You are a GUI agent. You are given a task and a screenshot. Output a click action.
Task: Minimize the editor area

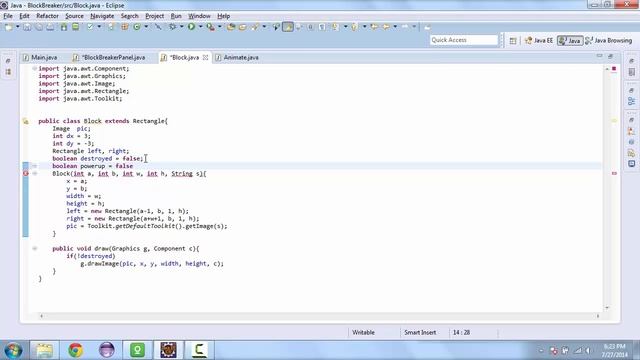pyautogui.click(x=599, y=56)
